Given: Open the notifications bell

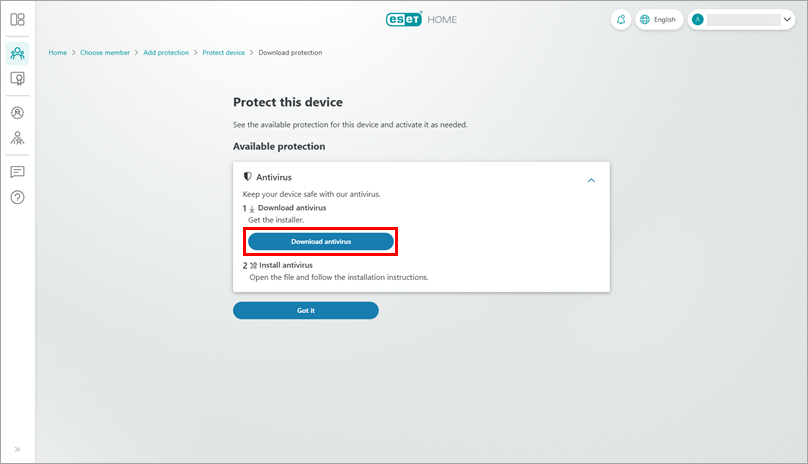Looking at the screenshot, I should click(621, 19).
